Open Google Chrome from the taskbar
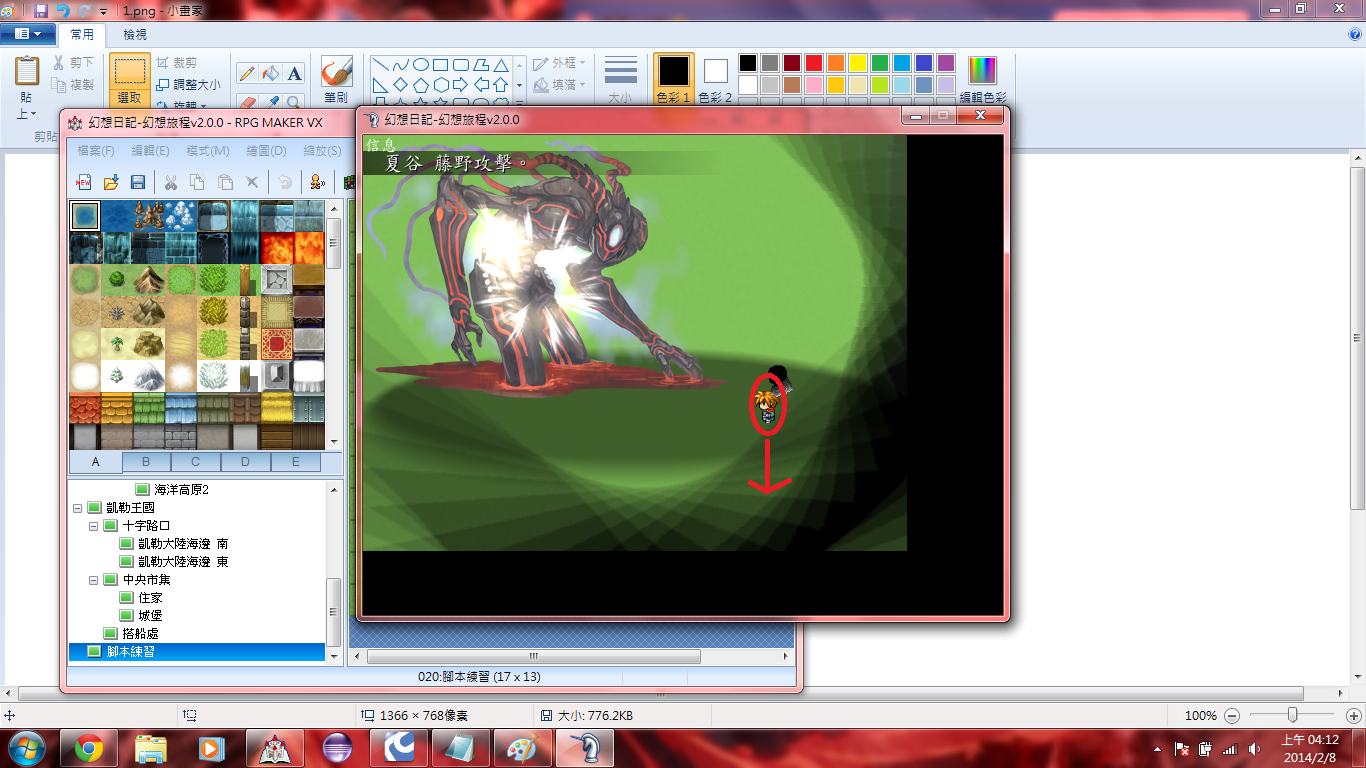 tap(89, 748)
